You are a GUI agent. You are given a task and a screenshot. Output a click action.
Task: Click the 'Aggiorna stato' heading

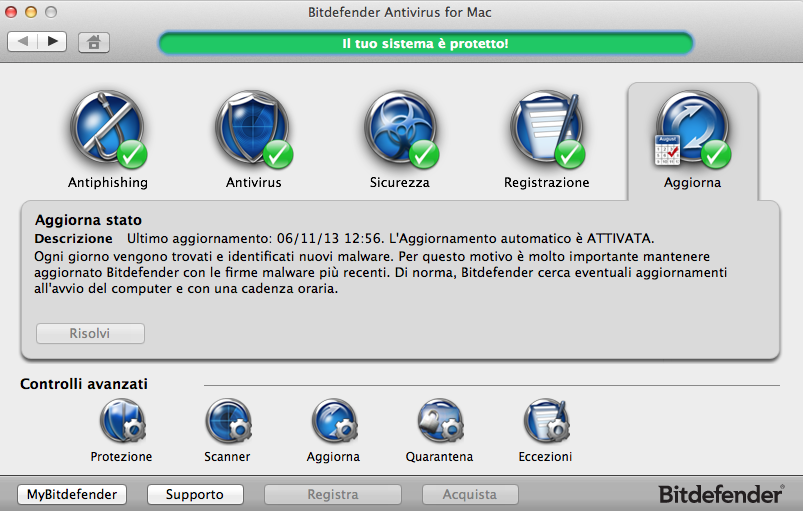[x=88, y=220]
